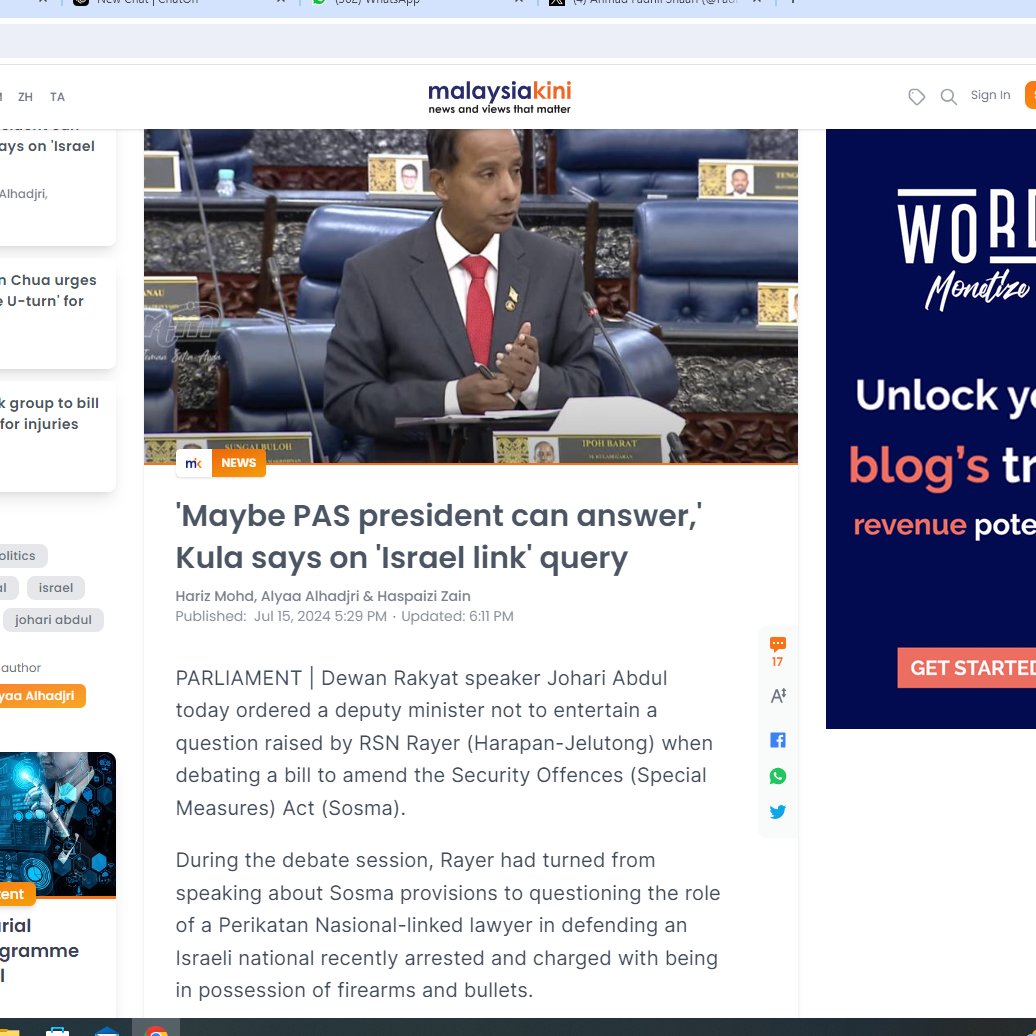Open the Mail app from the taskbar
The image size is (1036, 1036).
pyautogui.click(x=106, y=1031)
